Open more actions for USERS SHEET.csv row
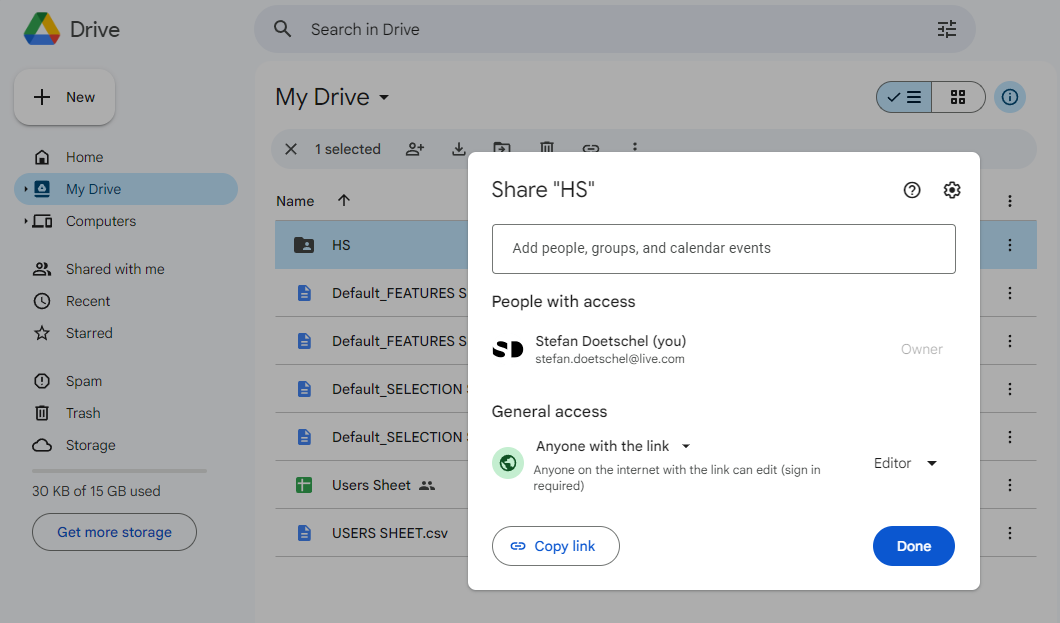 pyautogui.click(x=1009, y=533)
